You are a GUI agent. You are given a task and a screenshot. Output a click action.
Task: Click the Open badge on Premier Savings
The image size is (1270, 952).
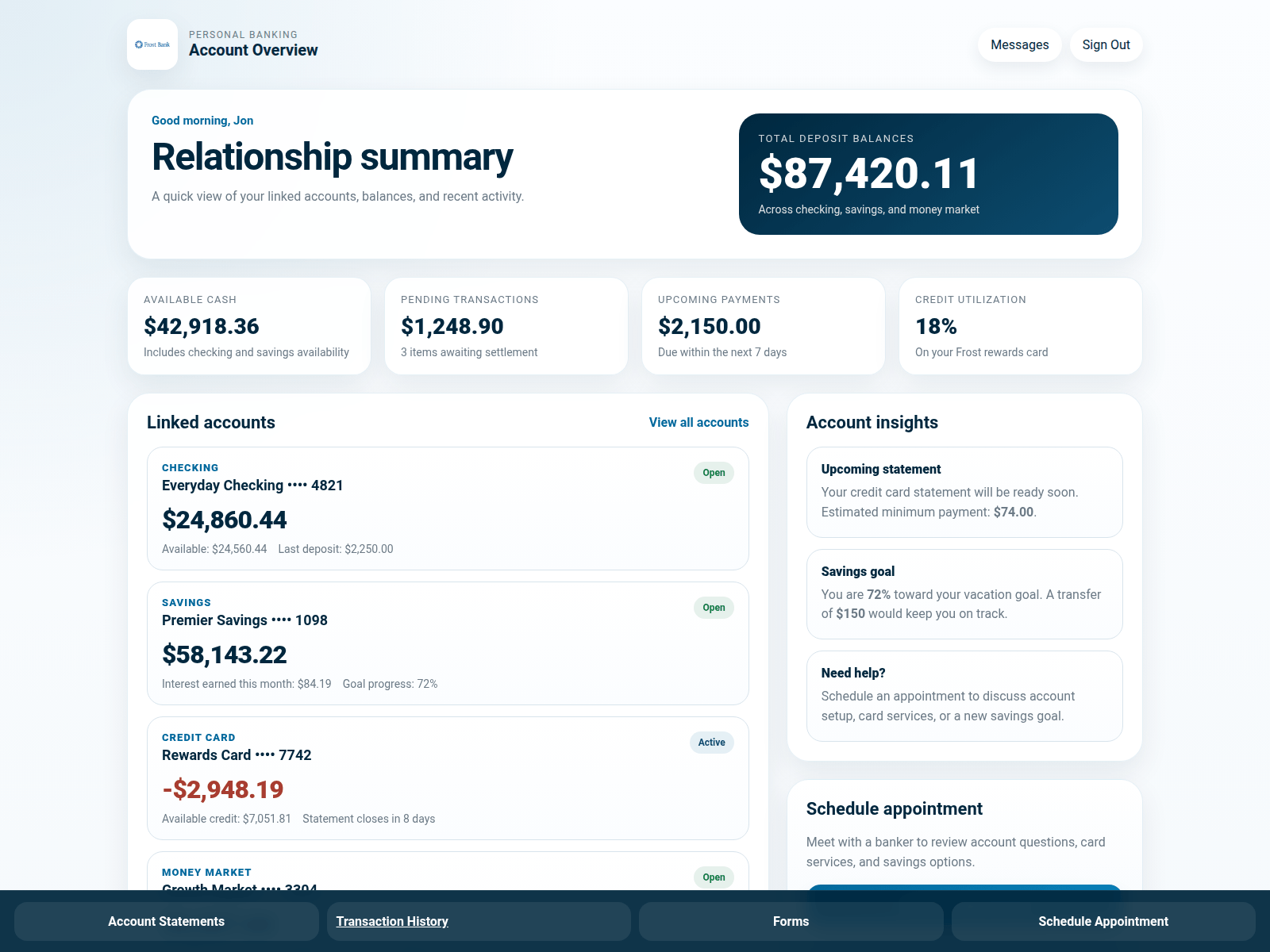tap(714, 608)
